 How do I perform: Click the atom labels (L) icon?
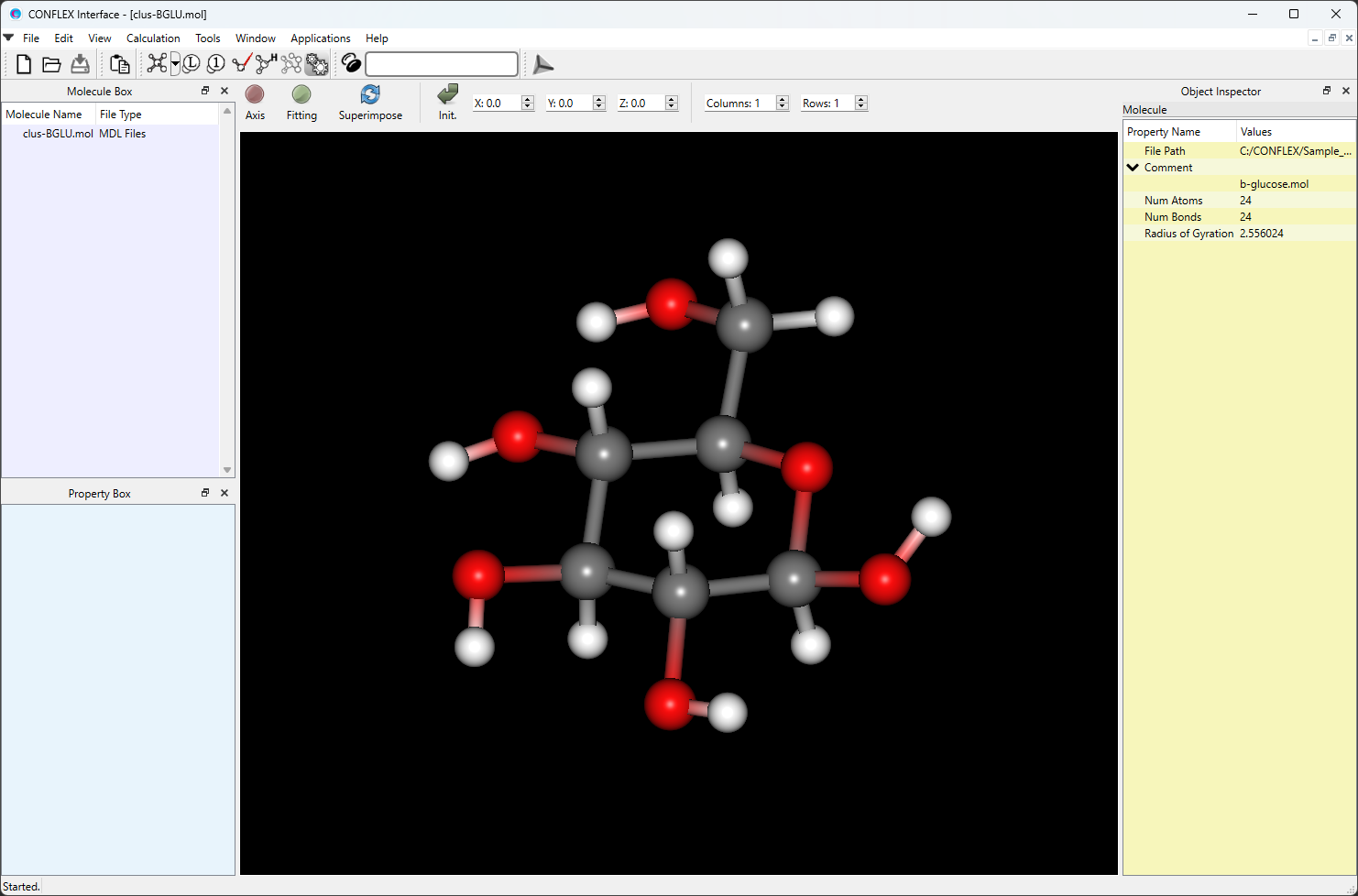[x=191, y=64]
